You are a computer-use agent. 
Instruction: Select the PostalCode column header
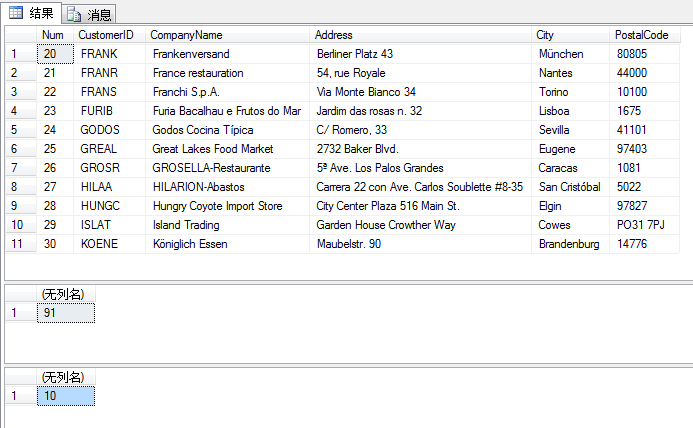coord(644,35)
